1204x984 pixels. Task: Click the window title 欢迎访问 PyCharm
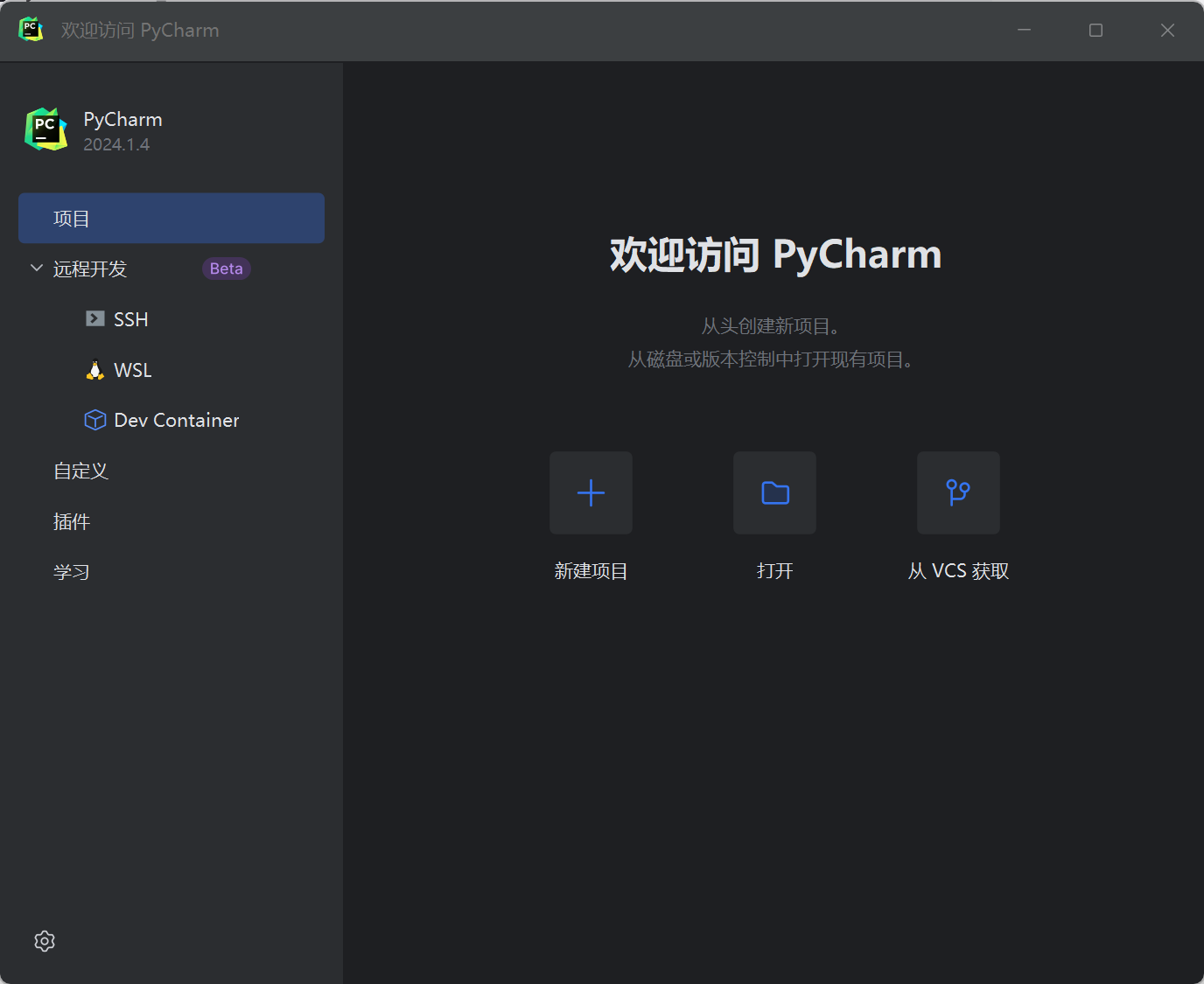(140, 31)
